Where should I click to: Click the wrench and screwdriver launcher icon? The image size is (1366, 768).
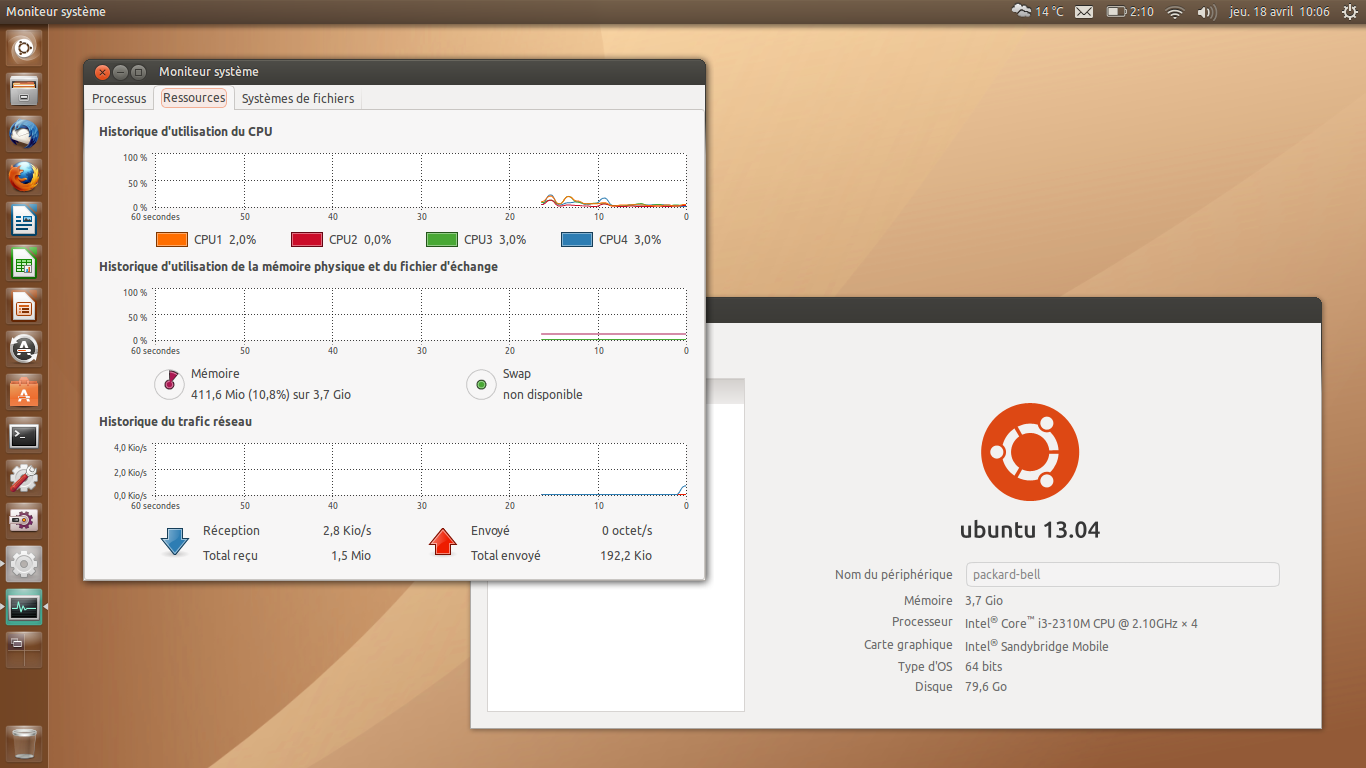pos(24,478)
